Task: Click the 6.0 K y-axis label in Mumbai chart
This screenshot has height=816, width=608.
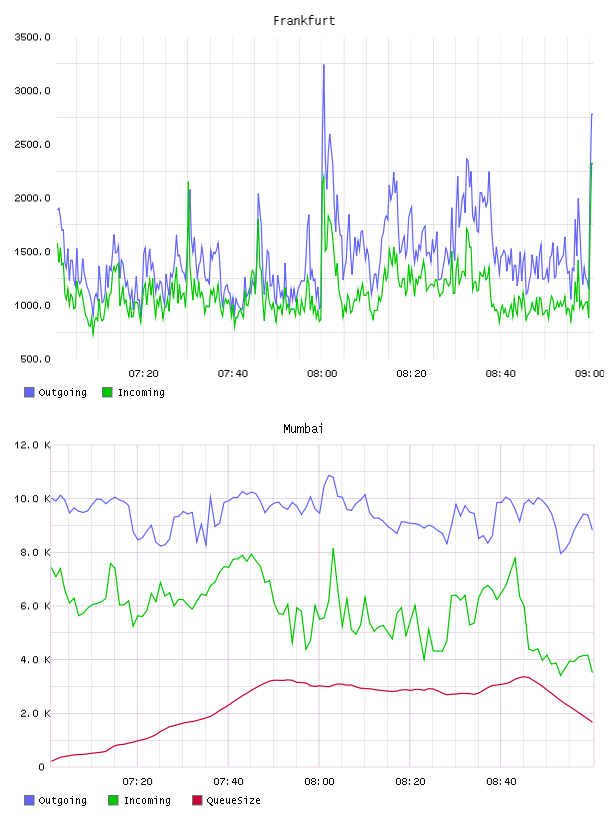Action: [x=35, y=606]
